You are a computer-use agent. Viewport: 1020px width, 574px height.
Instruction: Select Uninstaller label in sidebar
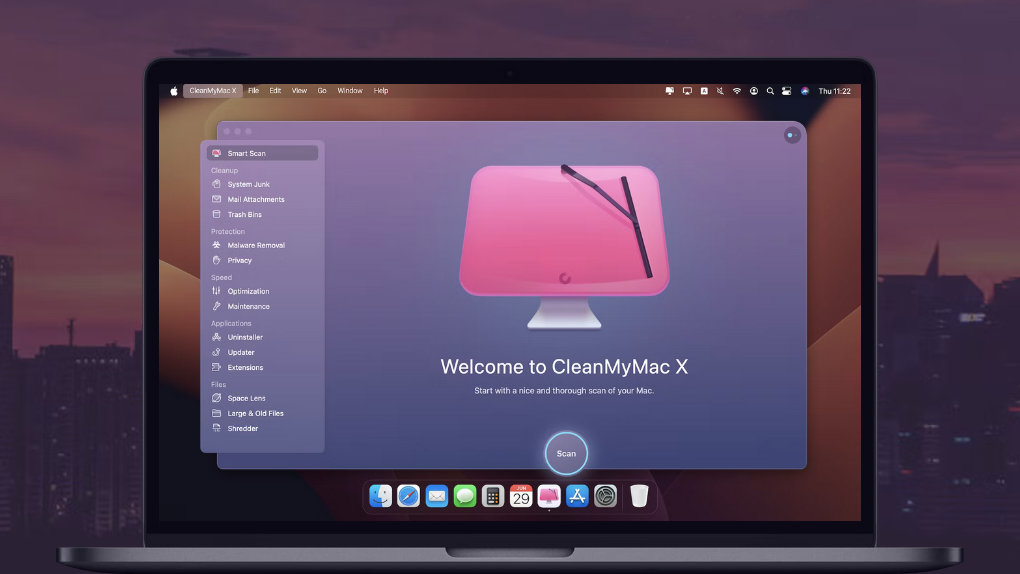(245, 337)
